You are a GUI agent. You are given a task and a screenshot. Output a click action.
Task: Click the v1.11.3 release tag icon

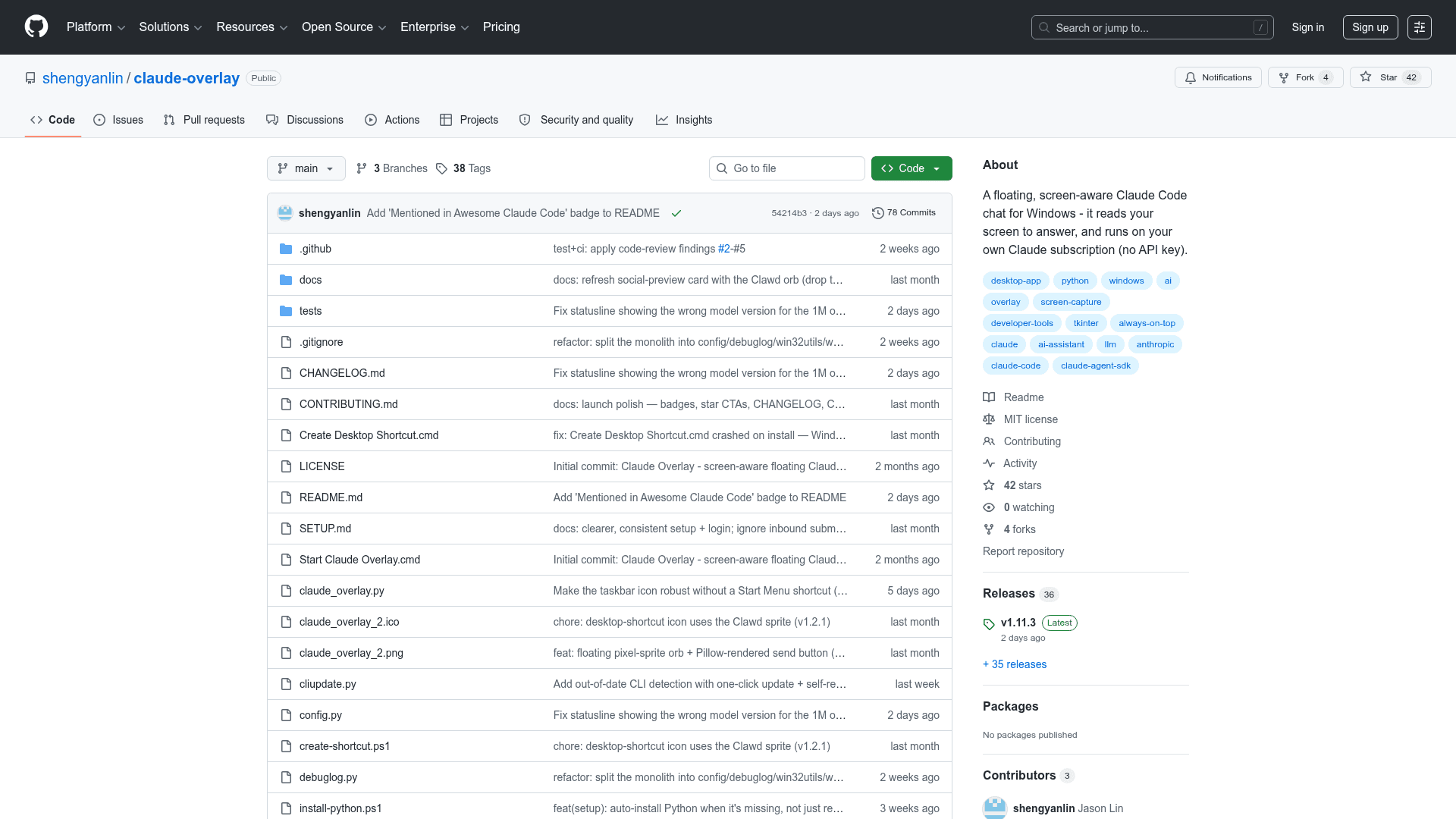click(x=989, y=624)
